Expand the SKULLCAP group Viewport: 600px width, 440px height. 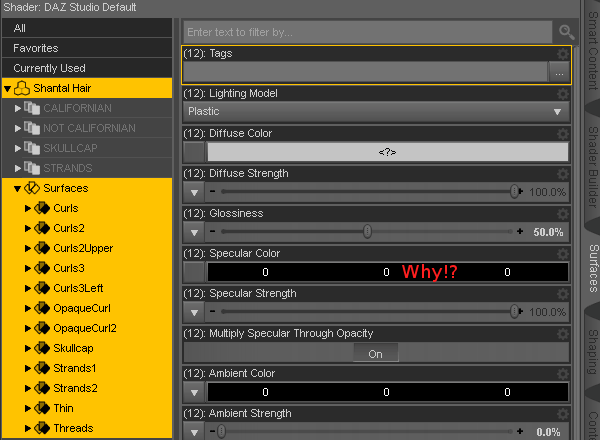(x=18, y=148)
